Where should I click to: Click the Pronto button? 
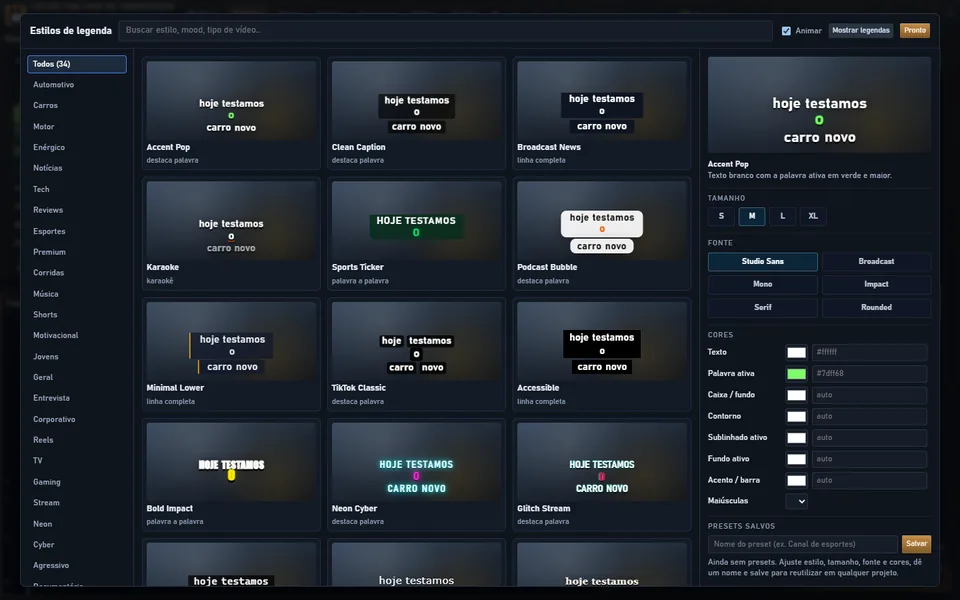click(x=915, y=31)
